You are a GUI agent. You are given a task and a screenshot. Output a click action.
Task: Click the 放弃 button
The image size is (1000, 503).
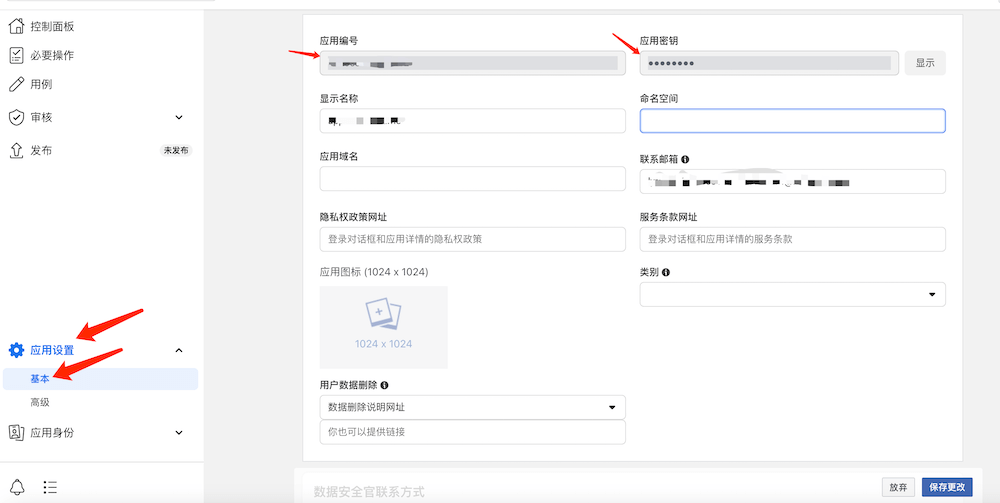[898, 487]
